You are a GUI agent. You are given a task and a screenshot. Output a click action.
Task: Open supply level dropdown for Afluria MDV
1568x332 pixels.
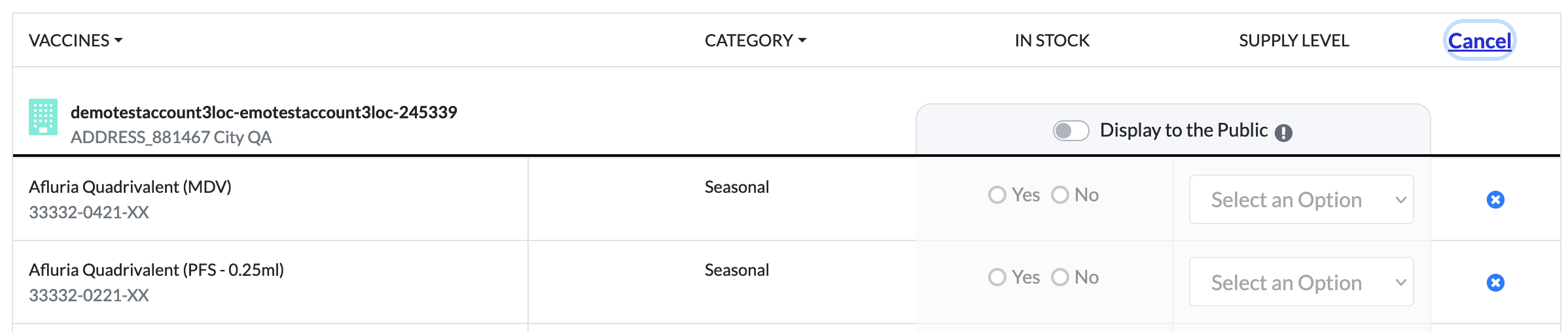(x=1301, y=199)
